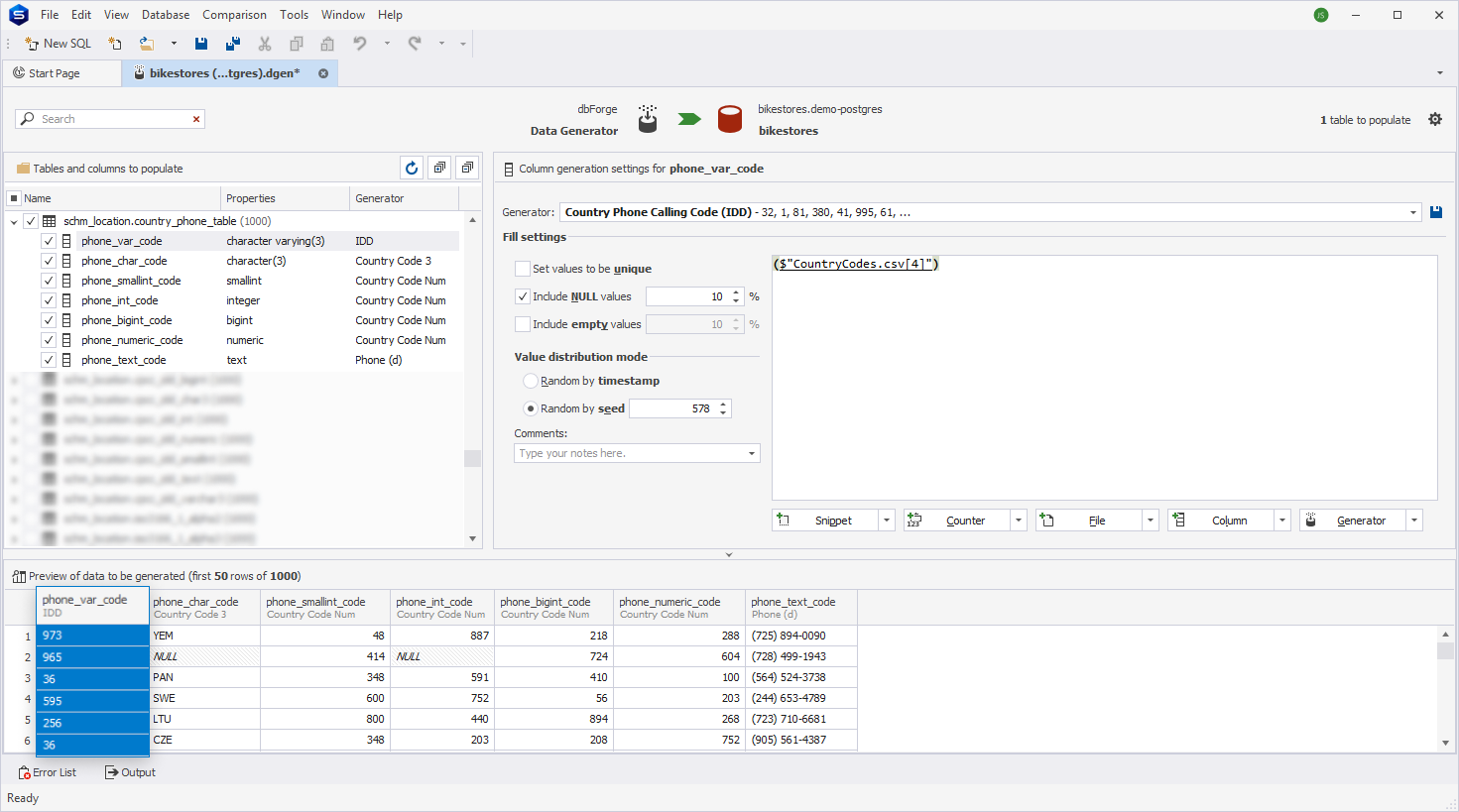The width and height of the screenshot is (1459, 812).
Task: Click the user account avatar icon
Action: tap(1321, 15)
